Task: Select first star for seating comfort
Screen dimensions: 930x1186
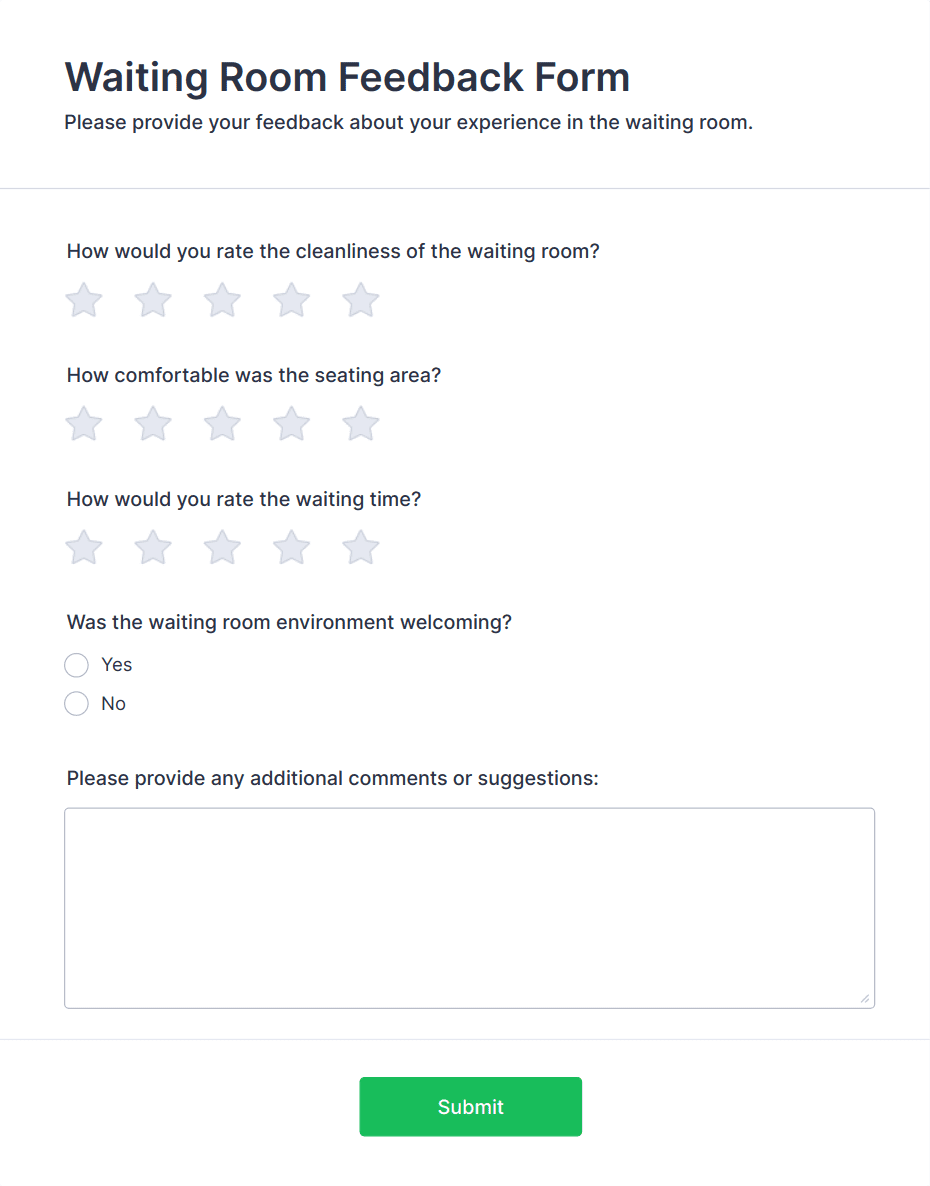Action: pyautogui.click(x=84, y=424)
